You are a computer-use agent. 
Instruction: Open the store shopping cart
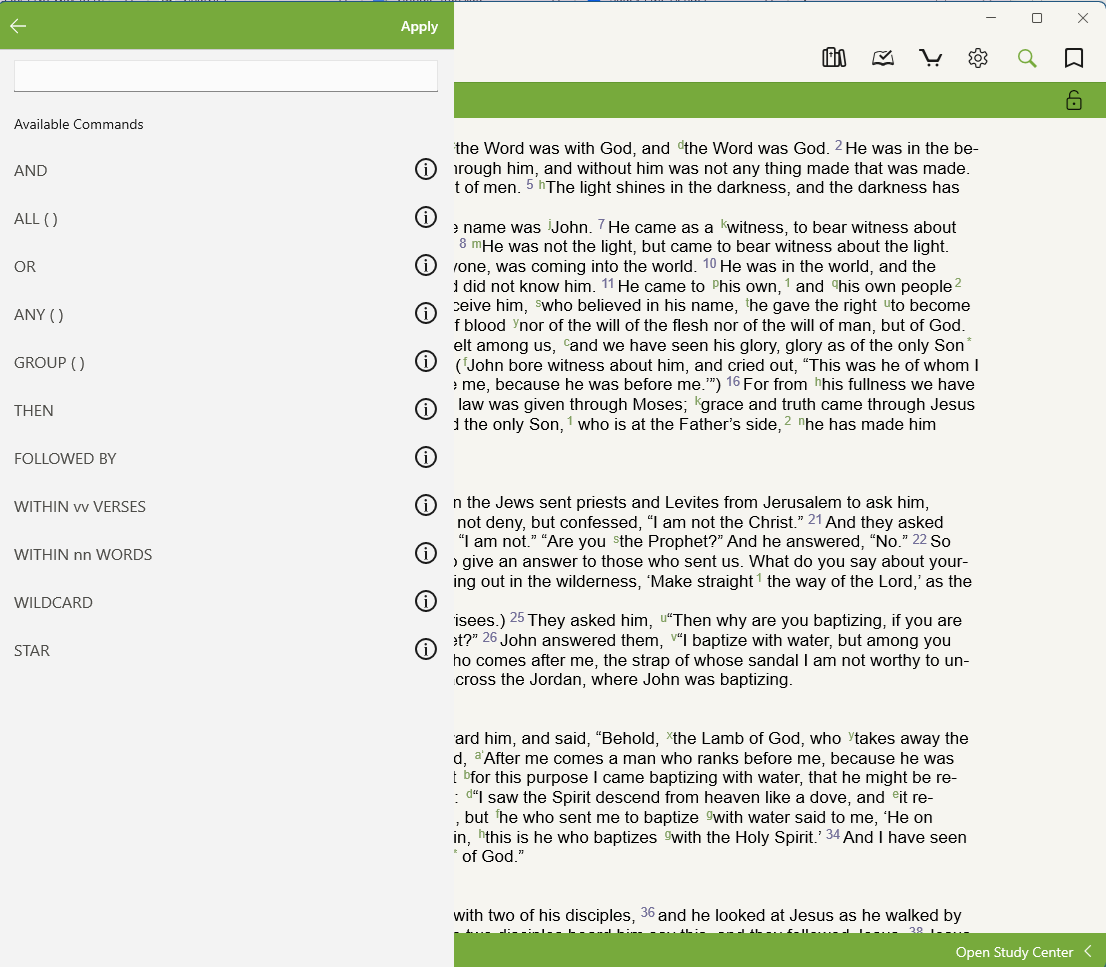pos(930,58)
